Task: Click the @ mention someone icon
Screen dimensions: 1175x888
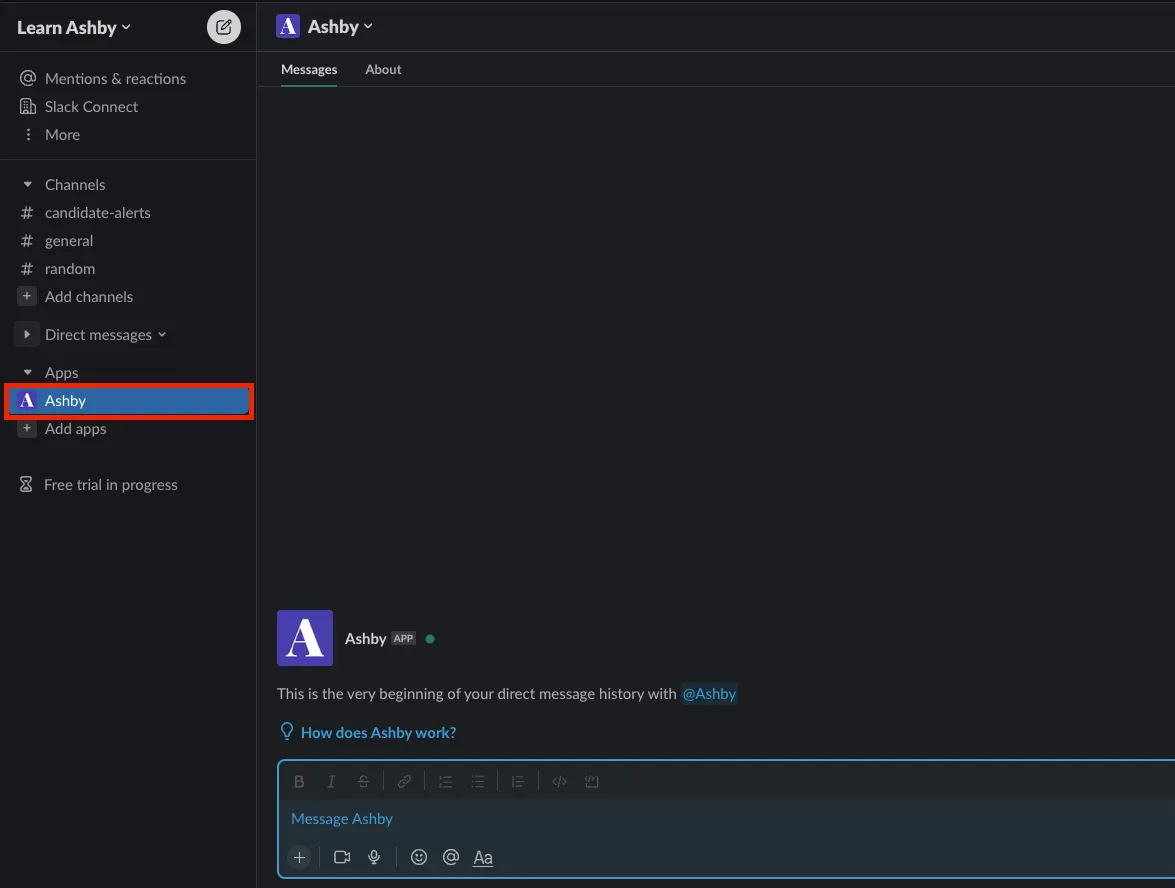Action: [x=450, y=857]
